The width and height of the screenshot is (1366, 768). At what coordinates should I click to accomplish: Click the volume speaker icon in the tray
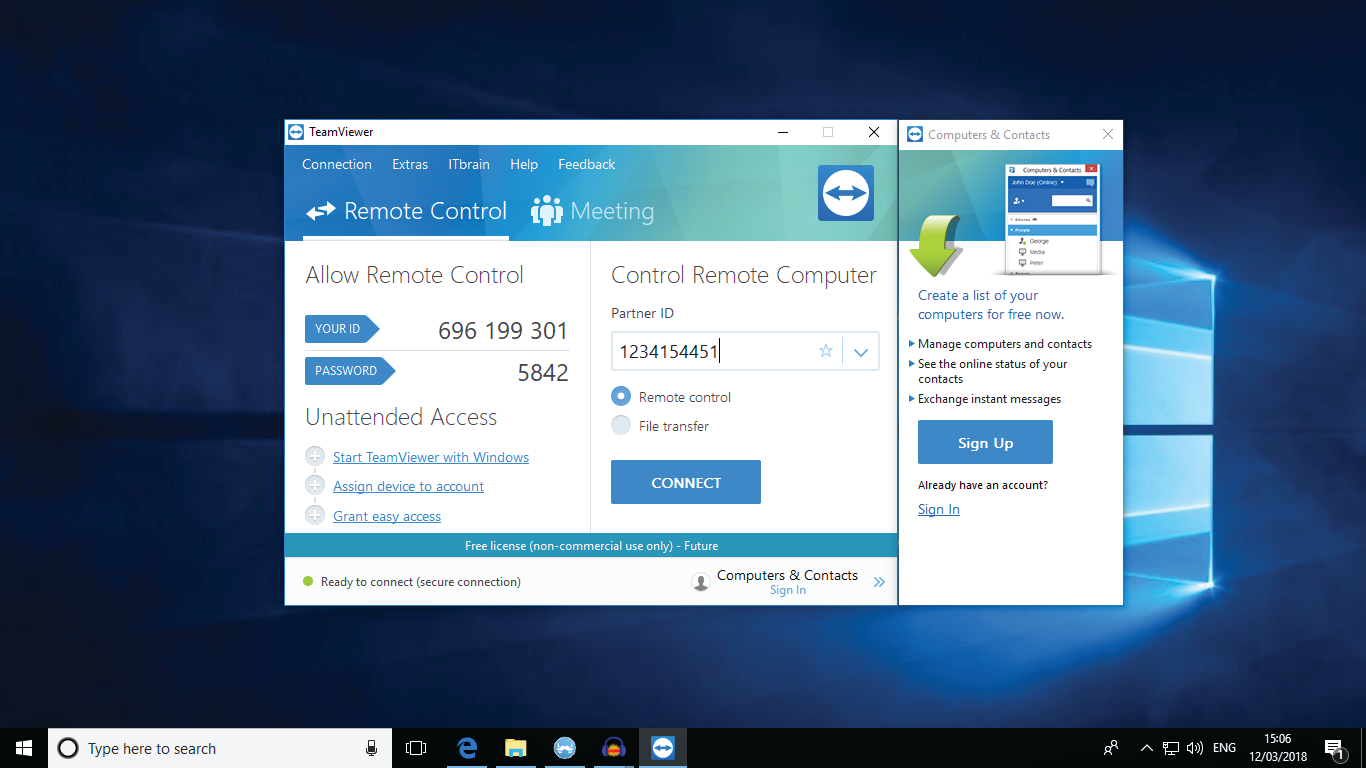[x=1194, y=748]
